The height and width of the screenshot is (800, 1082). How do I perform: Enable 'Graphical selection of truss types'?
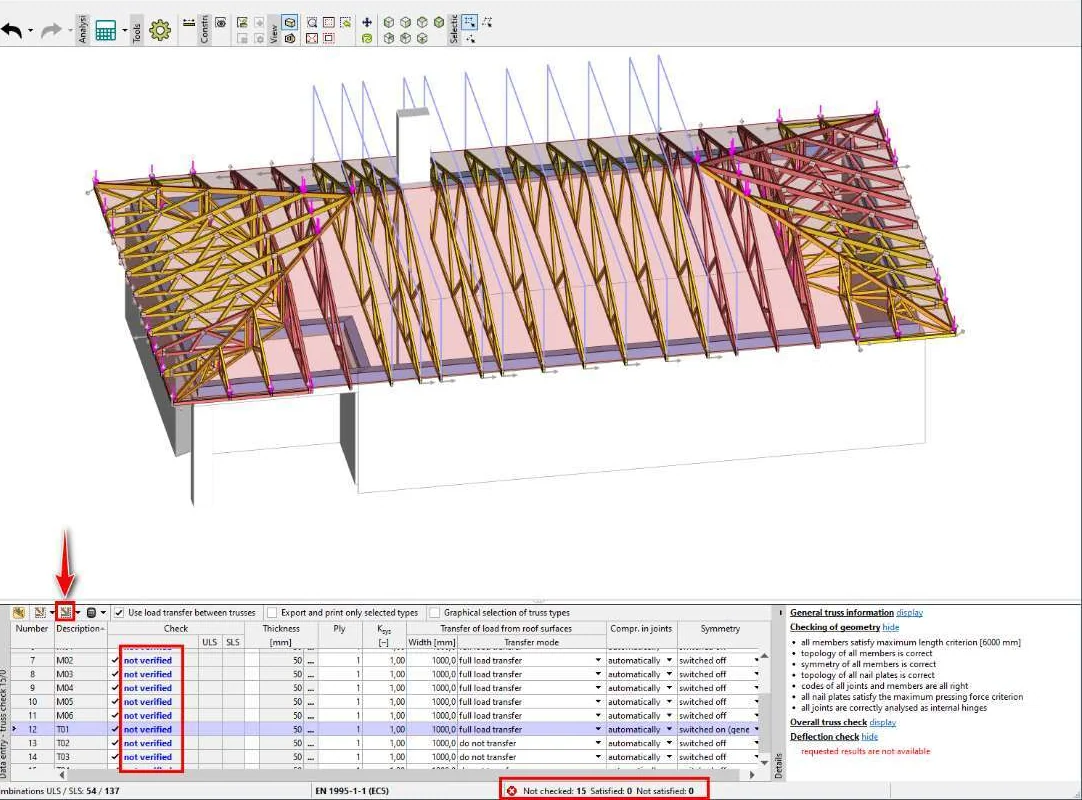coord(435,612)
